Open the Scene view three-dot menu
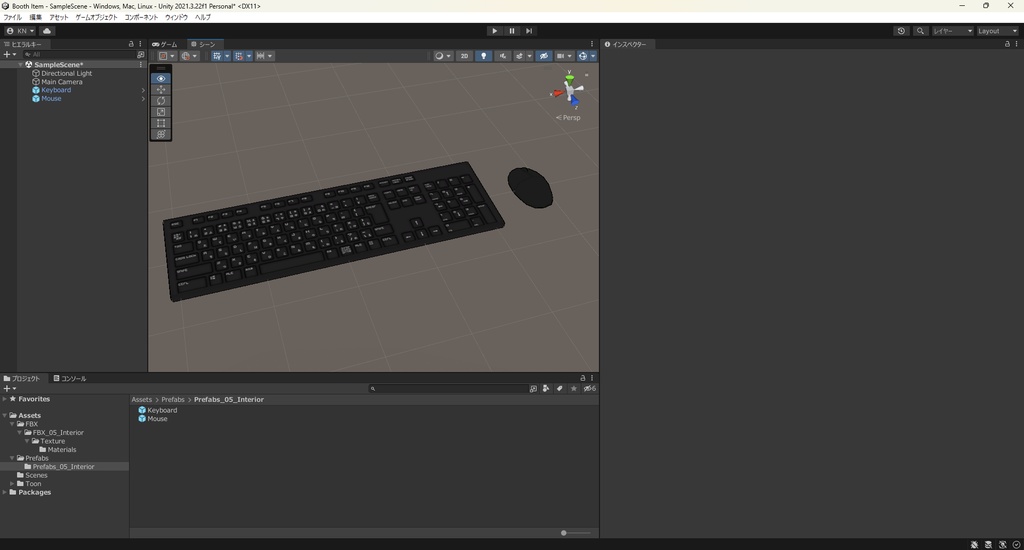The image size is (1024, 550). tap(592, 44)
